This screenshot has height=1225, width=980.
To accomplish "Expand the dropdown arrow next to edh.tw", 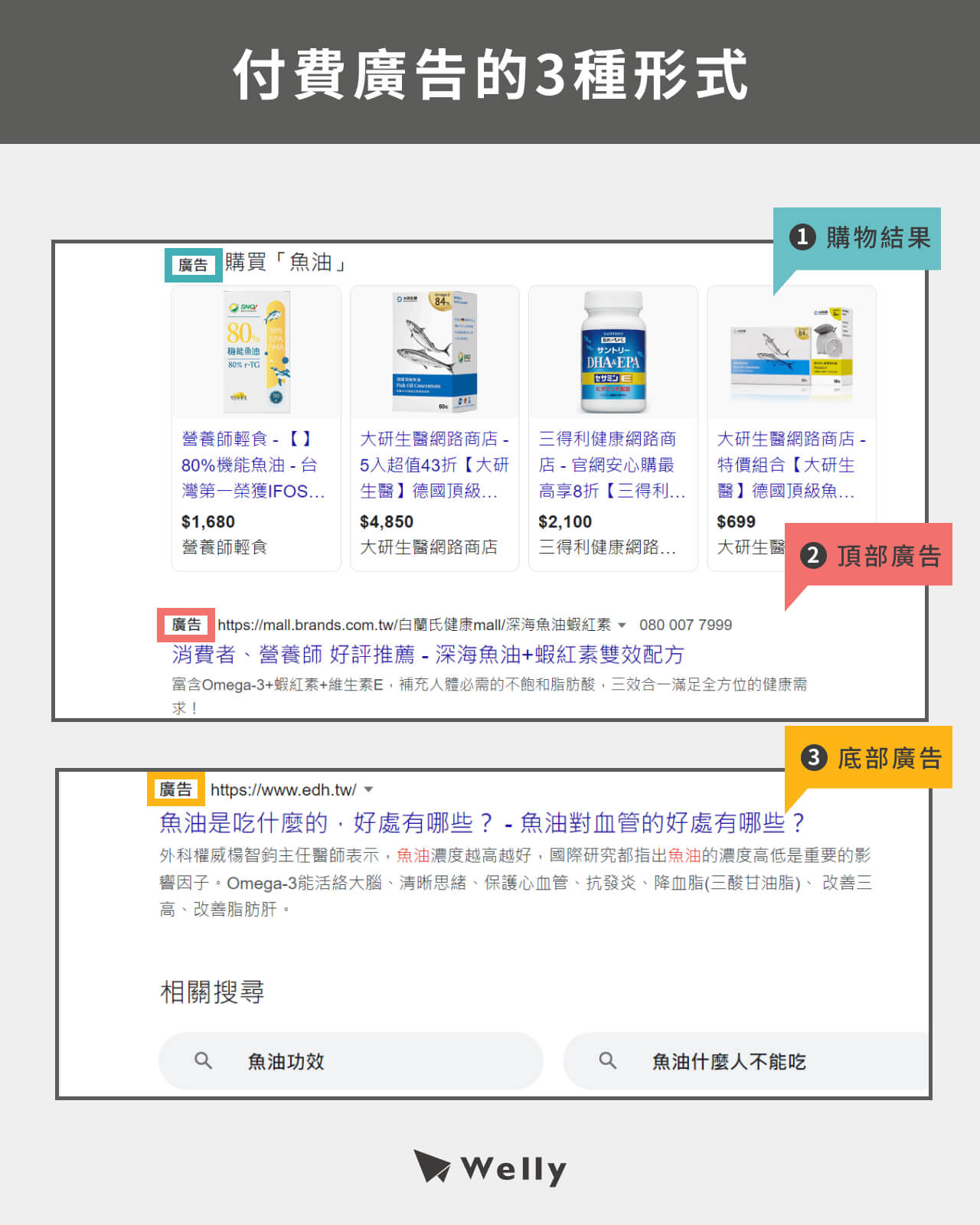I will click(368, 789).
